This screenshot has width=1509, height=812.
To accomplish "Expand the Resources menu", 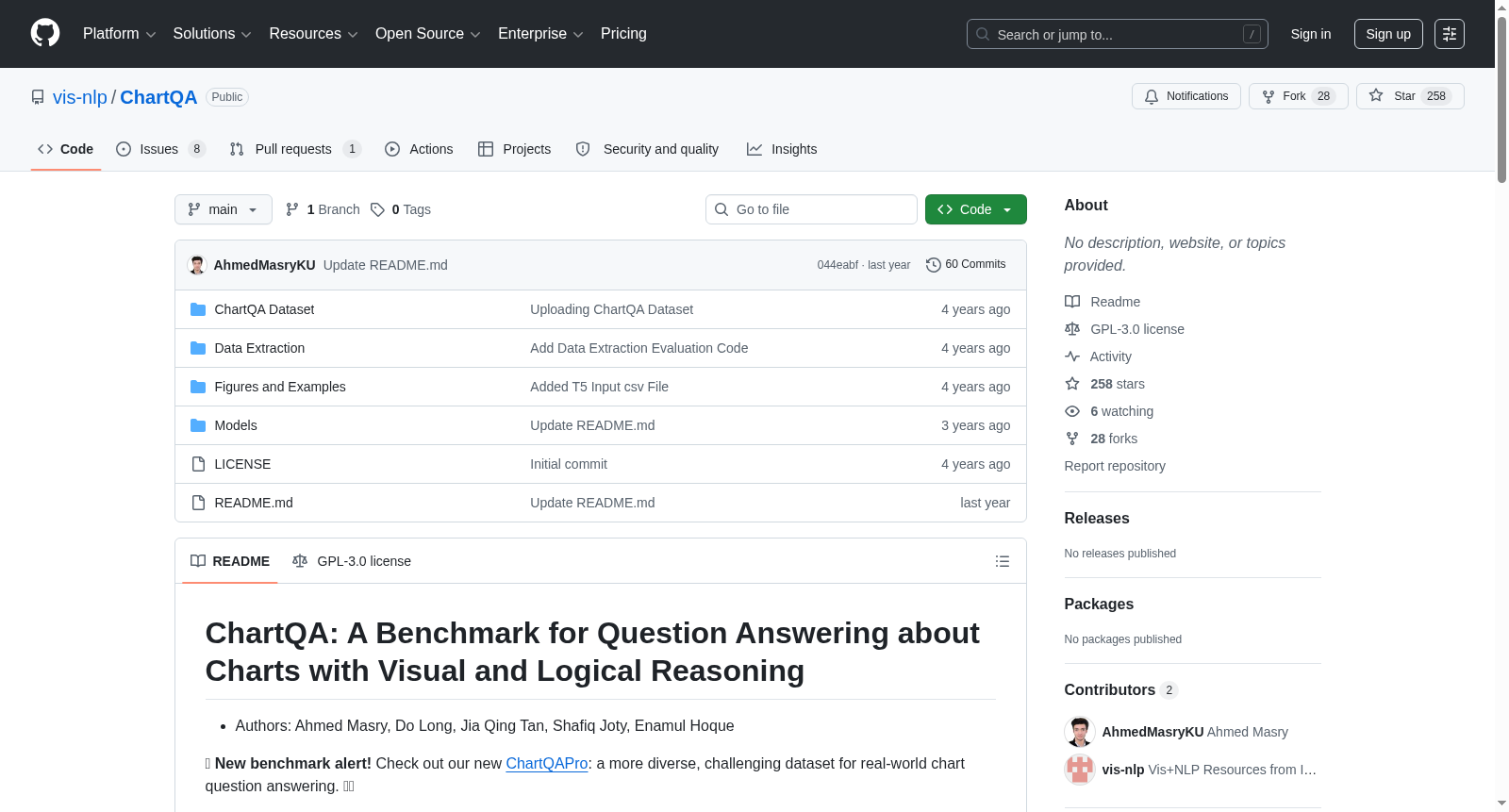I will click(x=314, y=34).
